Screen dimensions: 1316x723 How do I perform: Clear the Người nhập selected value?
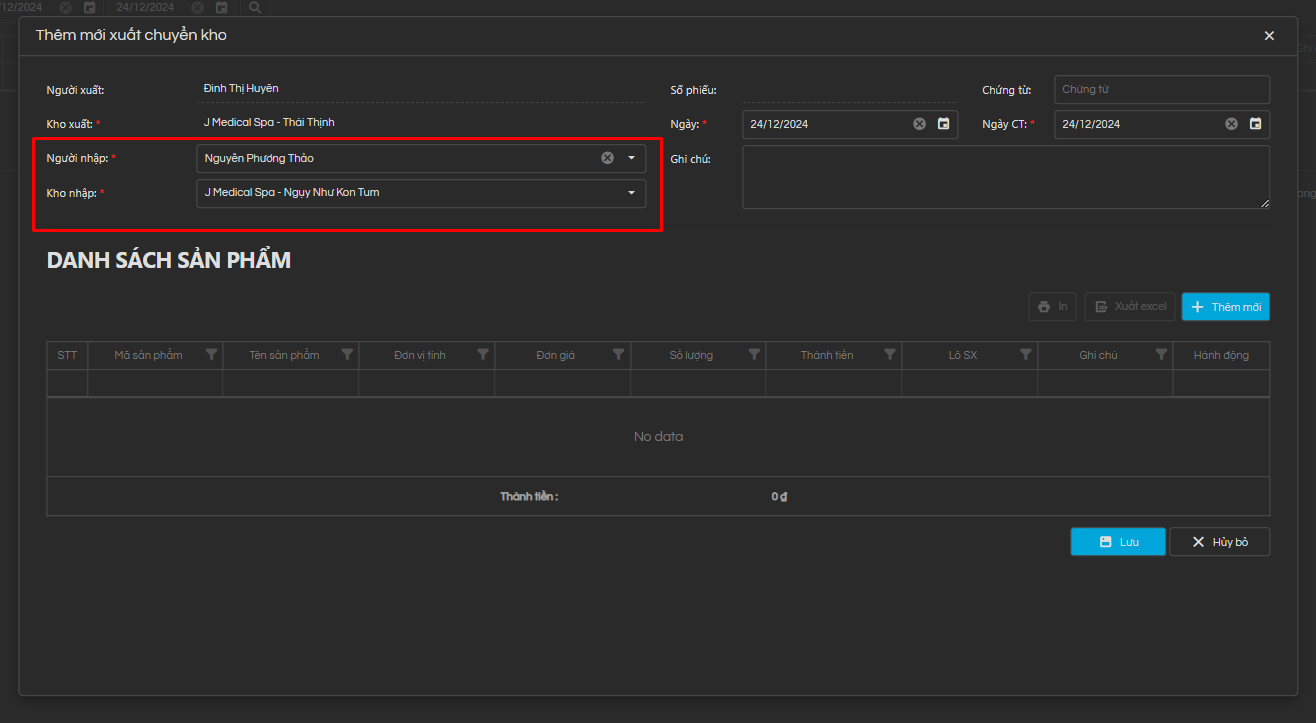pos(607,158)
